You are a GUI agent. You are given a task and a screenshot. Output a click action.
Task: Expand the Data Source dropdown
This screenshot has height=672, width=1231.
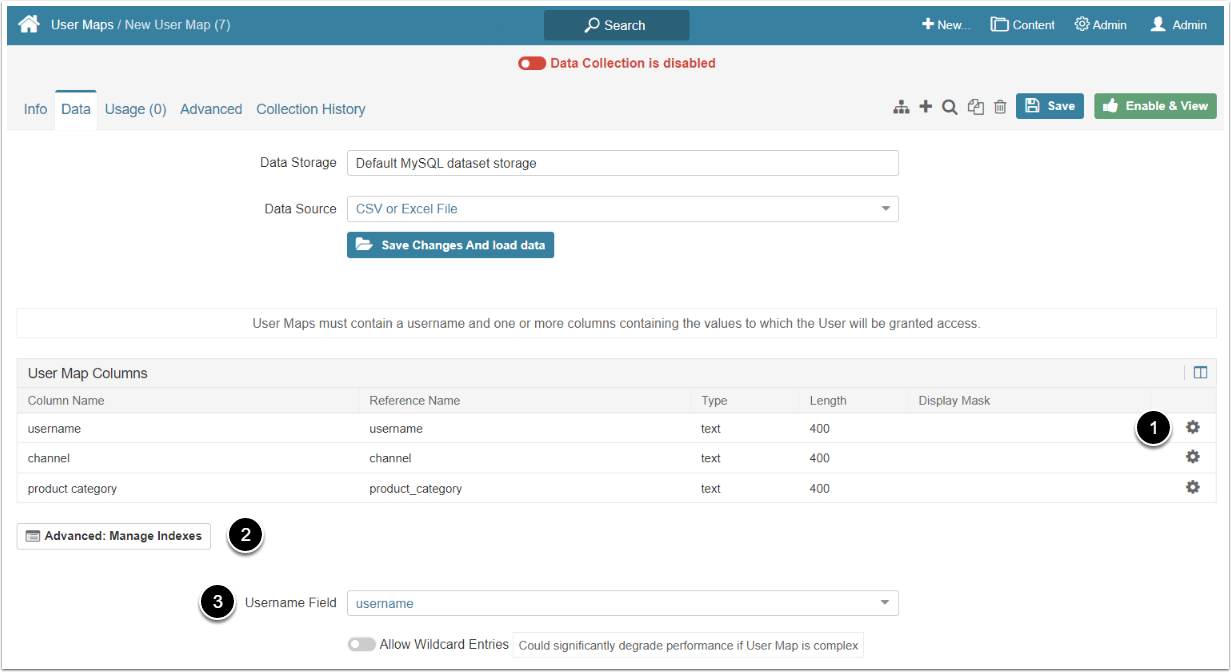point(622,209)
